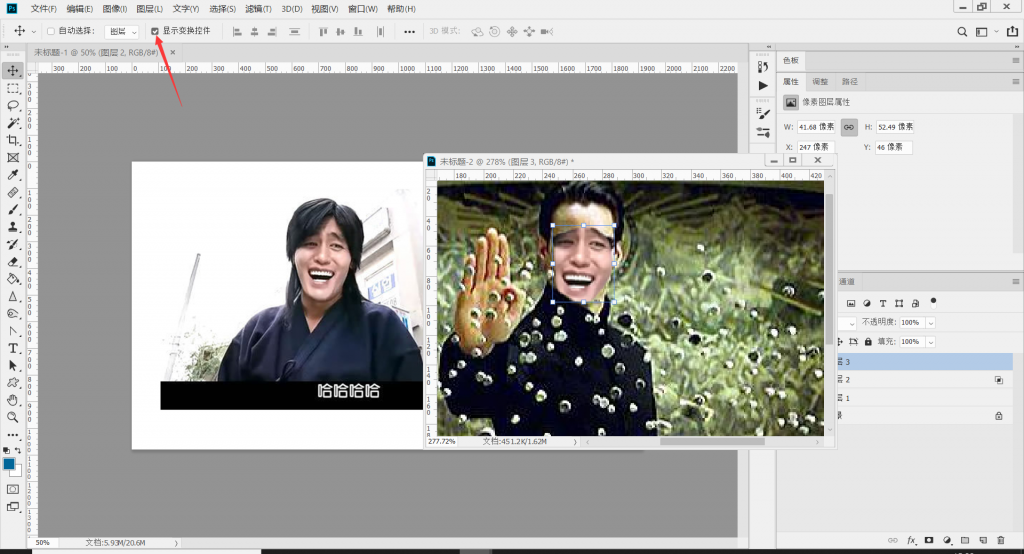Open the Actions panel play icon
Viewport: 1024px width, 554px height.
point(763,86)
